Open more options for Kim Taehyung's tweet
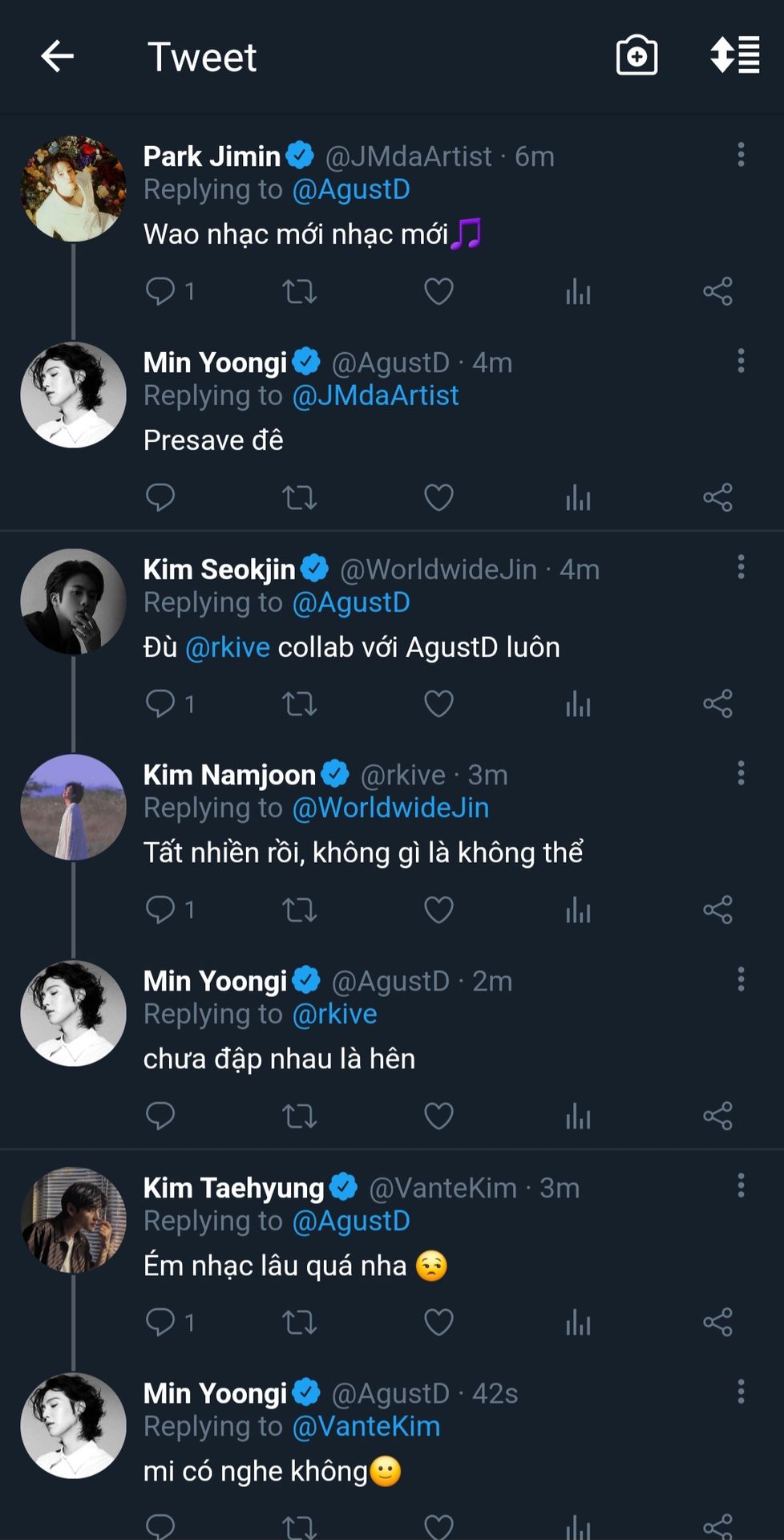Screen dimensions: 784x1540 click(x=741, y=1185)
